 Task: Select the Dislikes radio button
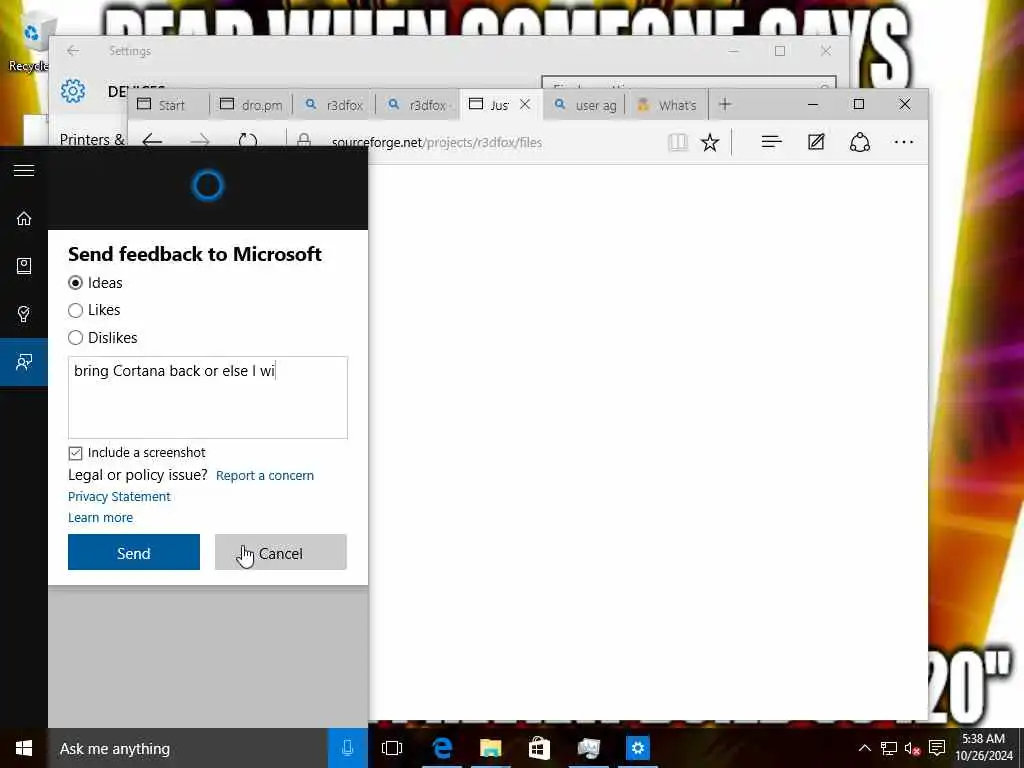click(x=75, y=338)
